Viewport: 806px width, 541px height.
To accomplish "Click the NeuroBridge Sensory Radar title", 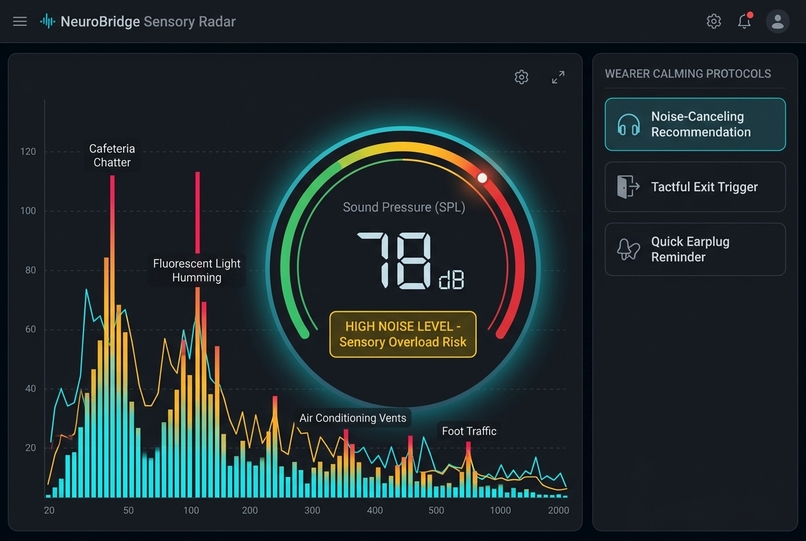I will coord(148,22).
